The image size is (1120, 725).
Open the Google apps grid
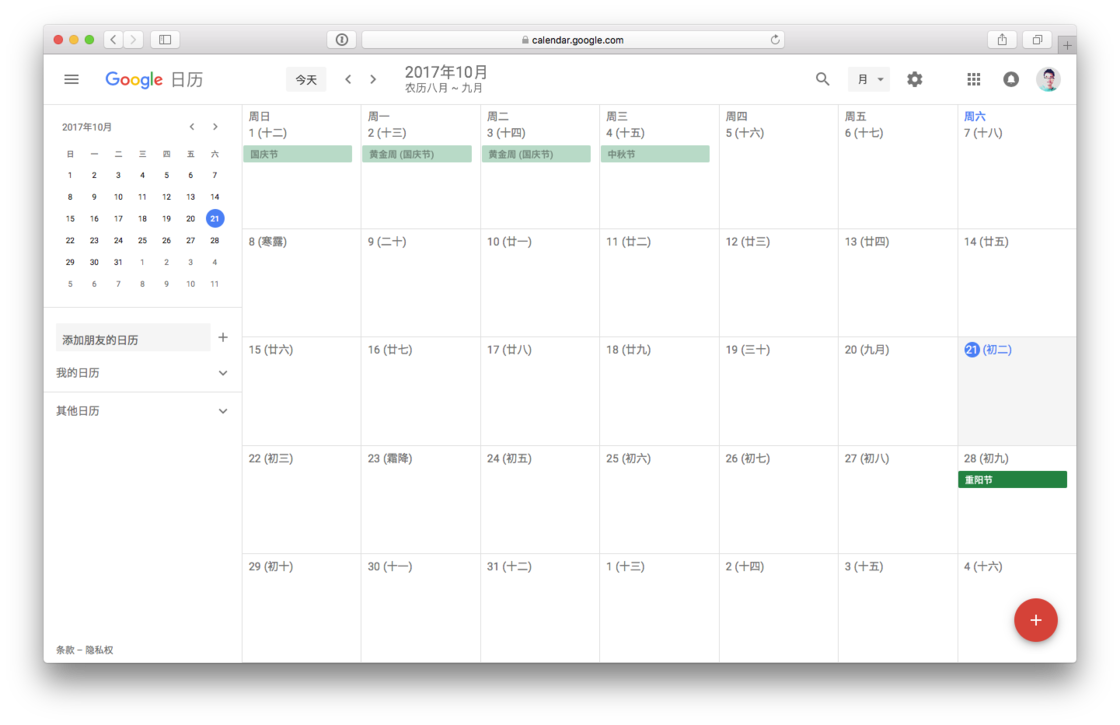(974, 79)
